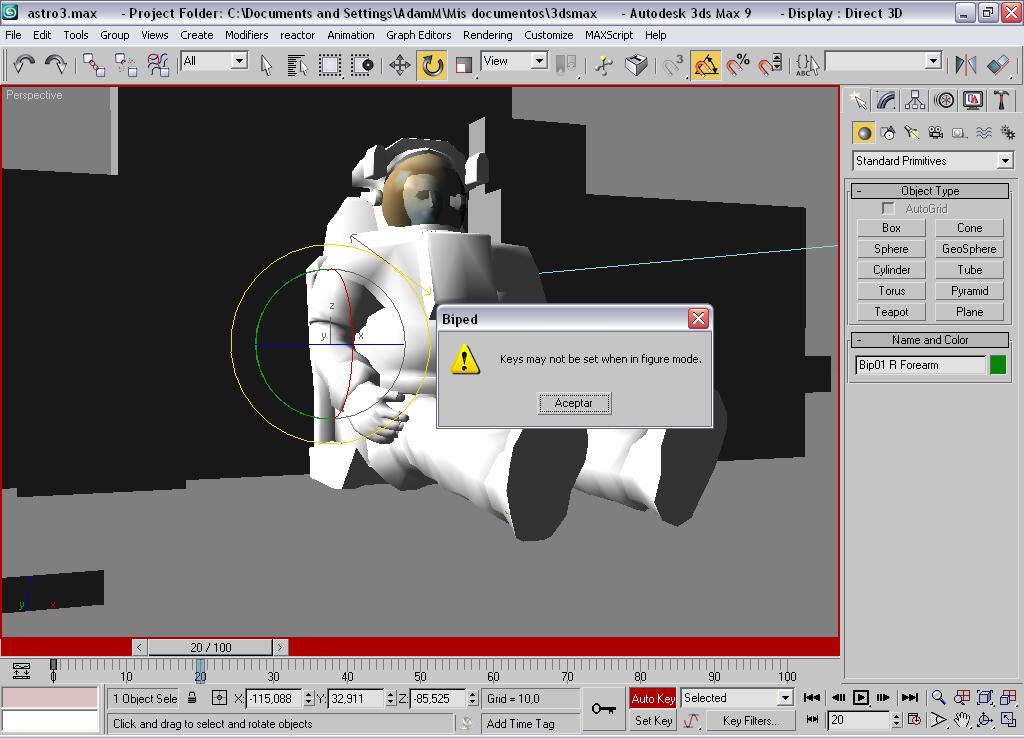Toggle Percent Snap in toolbar
Screen dimensions: 1024x738
click(738, 65)
